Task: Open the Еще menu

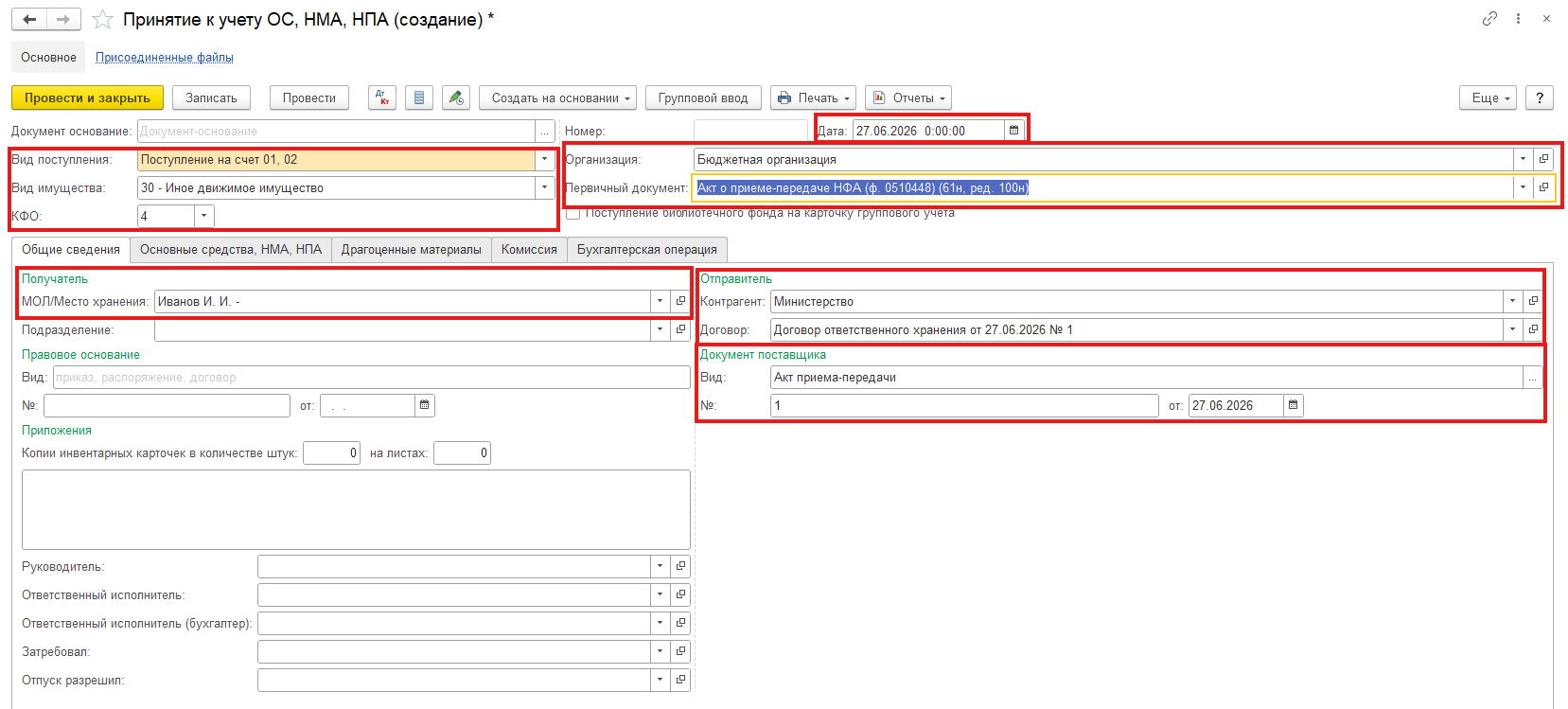Action: click(x=1488, y=97)
